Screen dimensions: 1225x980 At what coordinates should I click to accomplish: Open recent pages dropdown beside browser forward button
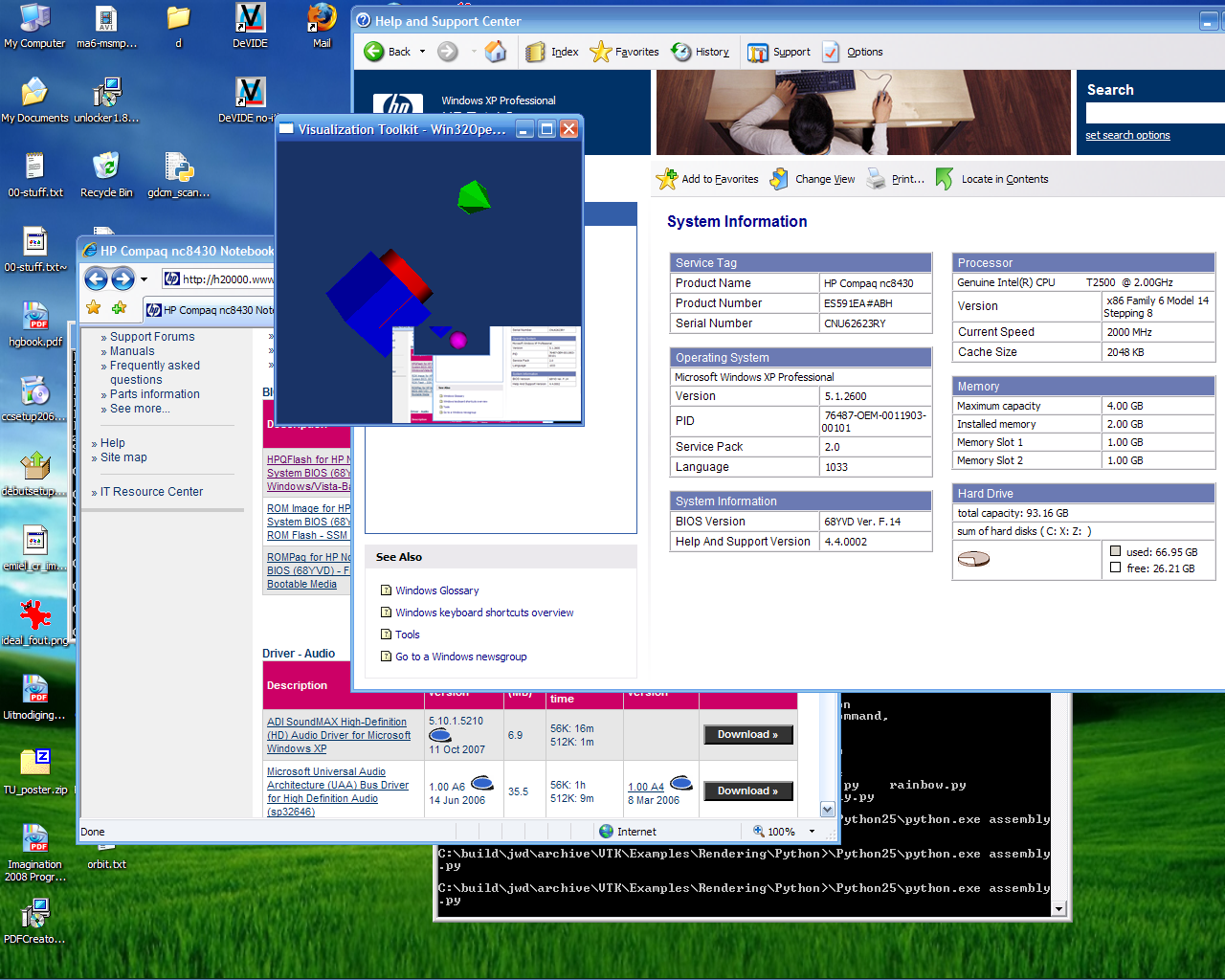coord(145,279)
